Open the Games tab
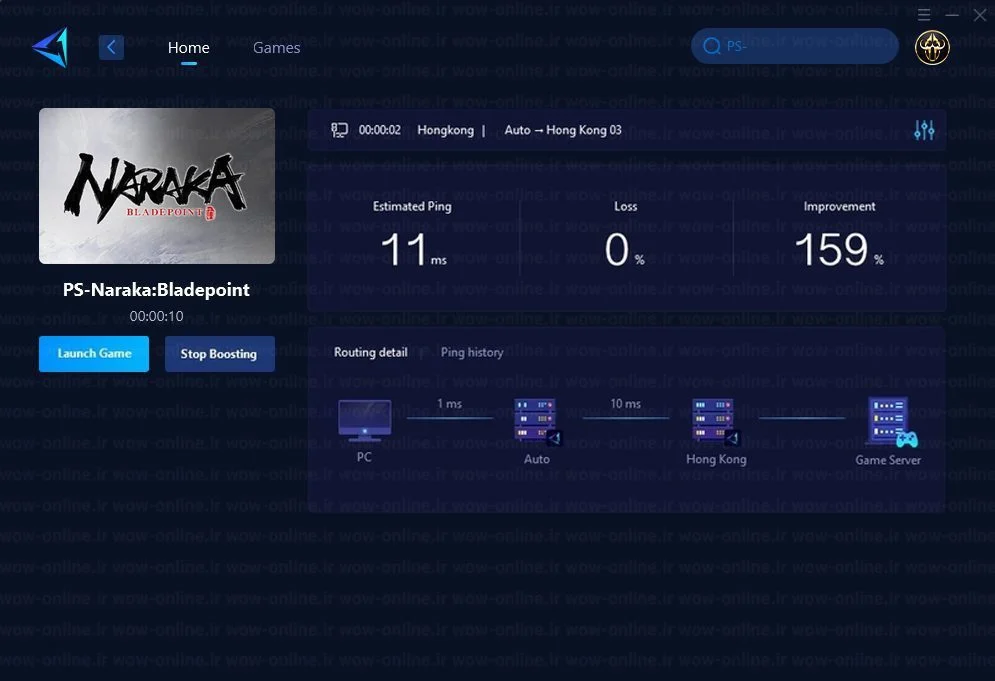The width and height of the screenshot is (995, 681). (x=276, y=48)
